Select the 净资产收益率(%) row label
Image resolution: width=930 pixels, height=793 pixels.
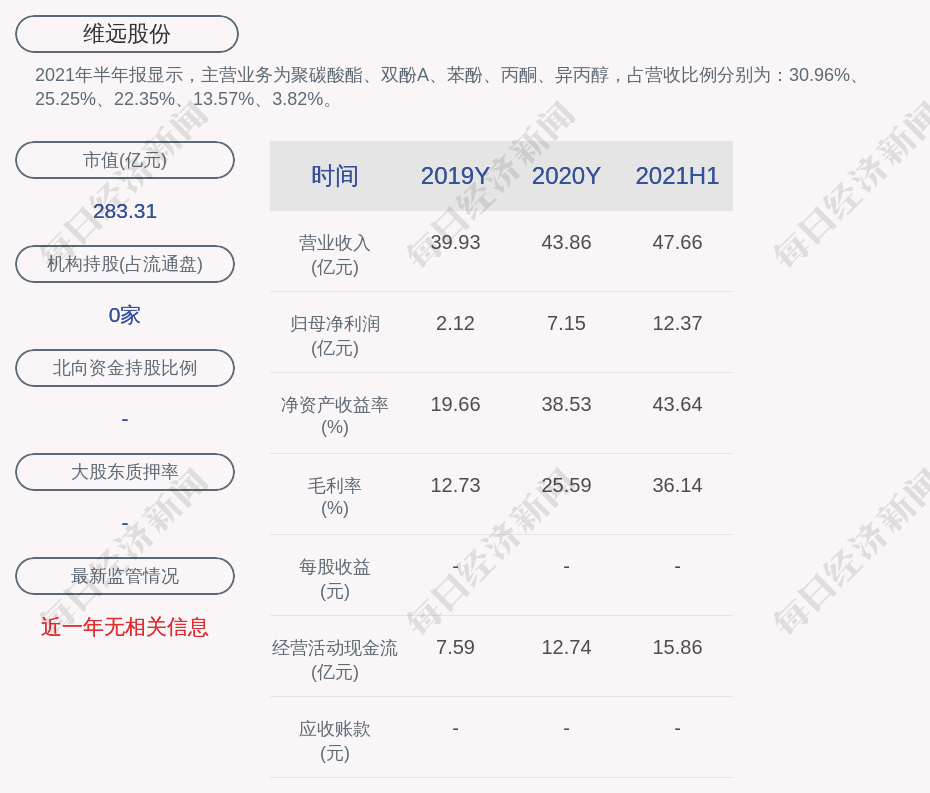(334, 416)
